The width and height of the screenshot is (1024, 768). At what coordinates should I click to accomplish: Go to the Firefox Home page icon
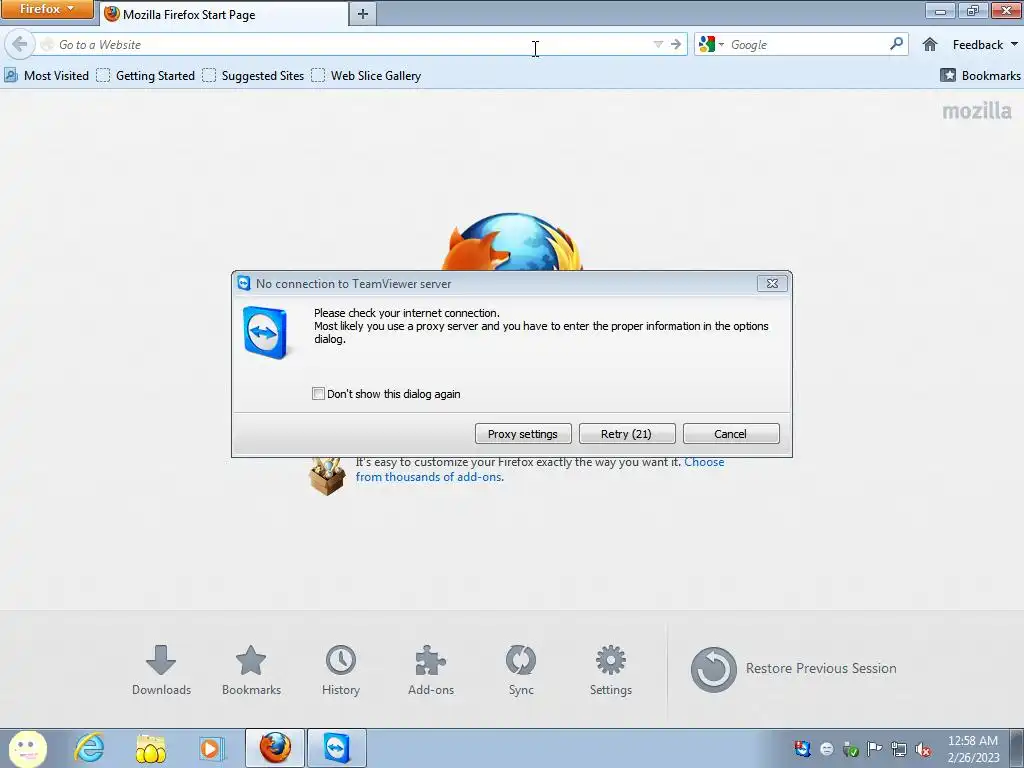[930, 44]
